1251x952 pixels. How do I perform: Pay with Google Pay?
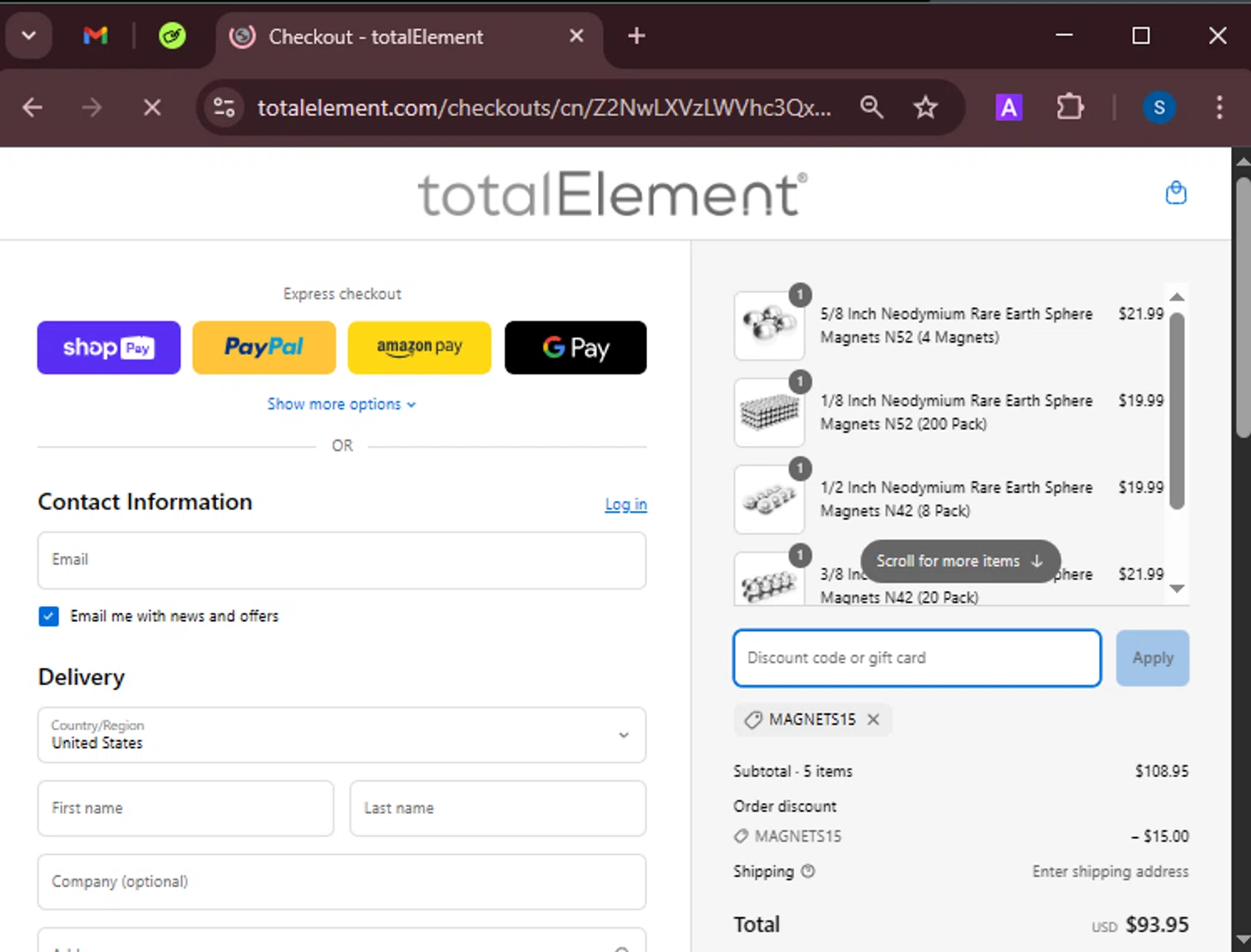pyautogui.click(x=575, y=348)
